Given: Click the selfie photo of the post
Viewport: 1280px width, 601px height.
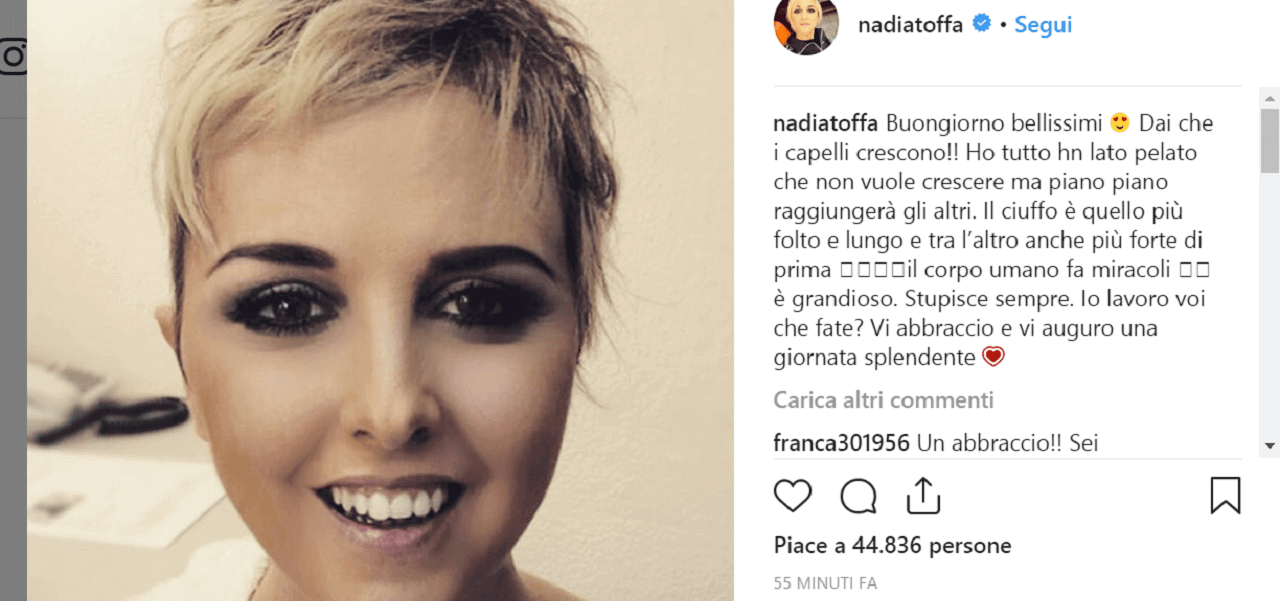Looking at the screenshot, I should click(380, 300).
